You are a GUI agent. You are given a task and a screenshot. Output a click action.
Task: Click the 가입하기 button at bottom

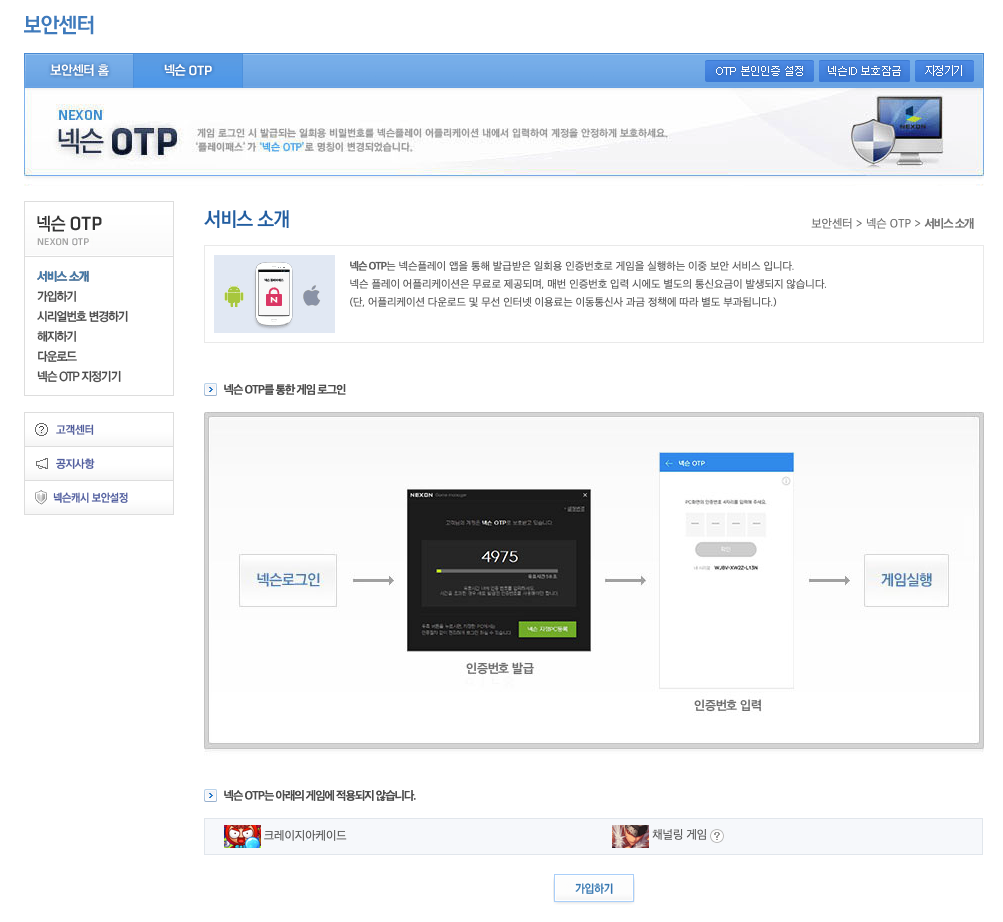594,888
